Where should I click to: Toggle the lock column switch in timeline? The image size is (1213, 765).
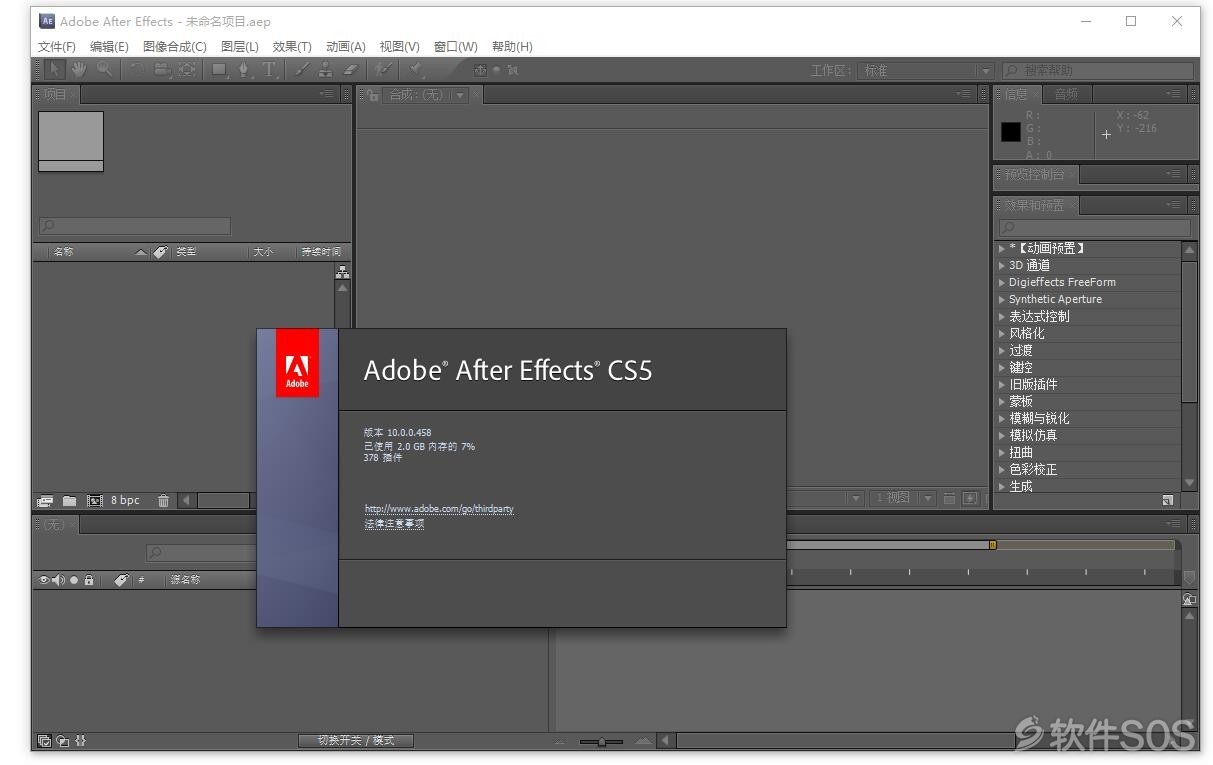(x=89, y=580)
